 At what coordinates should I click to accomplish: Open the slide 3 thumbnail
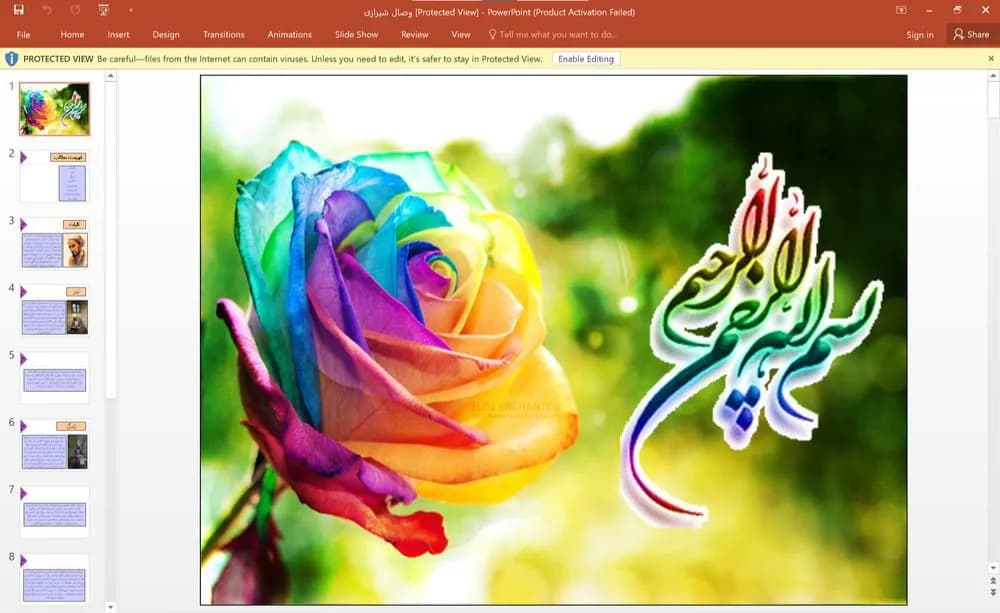pos(54,244)
